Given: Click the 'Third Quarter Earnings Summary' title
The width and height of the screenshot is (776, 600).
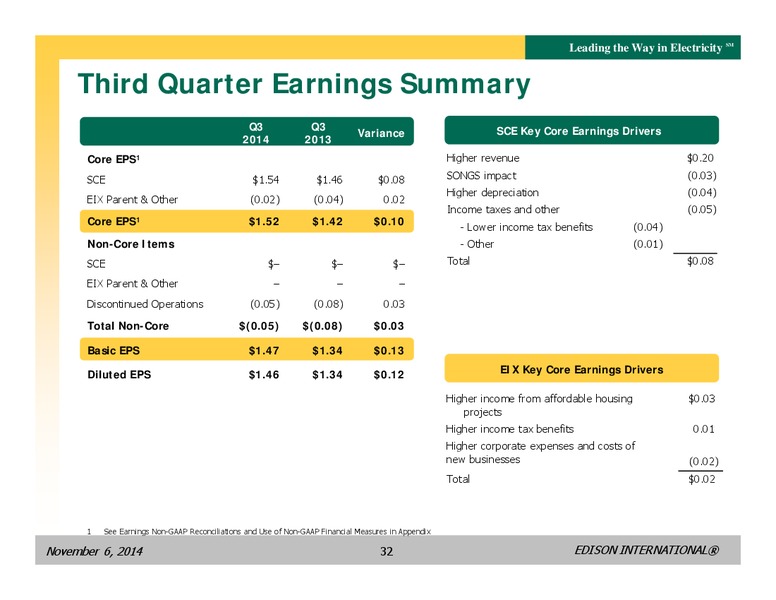Looking at the screenshot, I should [304, 84].
